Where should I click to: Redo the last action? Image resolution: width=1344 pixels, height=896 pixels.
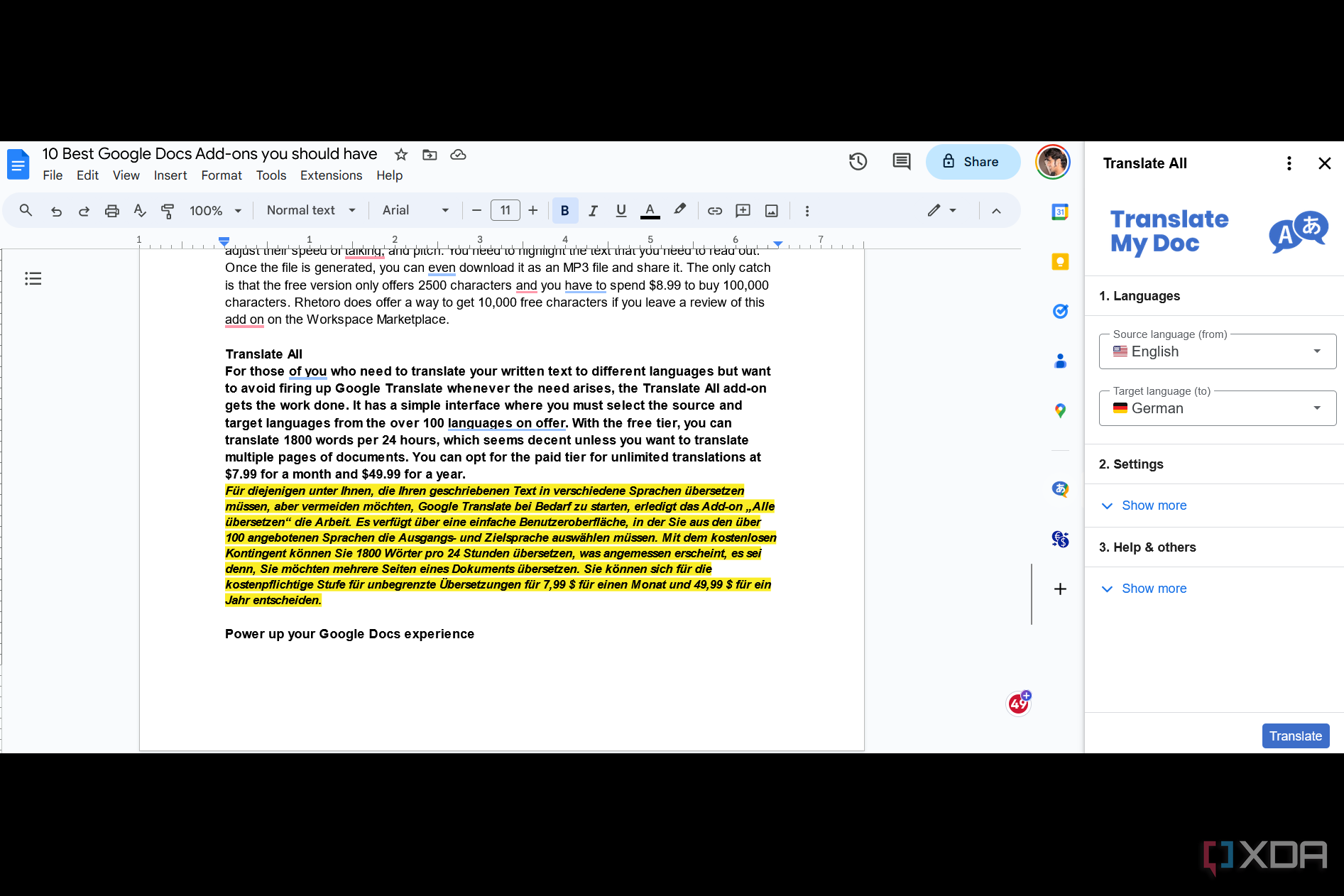tap(84, 211)
